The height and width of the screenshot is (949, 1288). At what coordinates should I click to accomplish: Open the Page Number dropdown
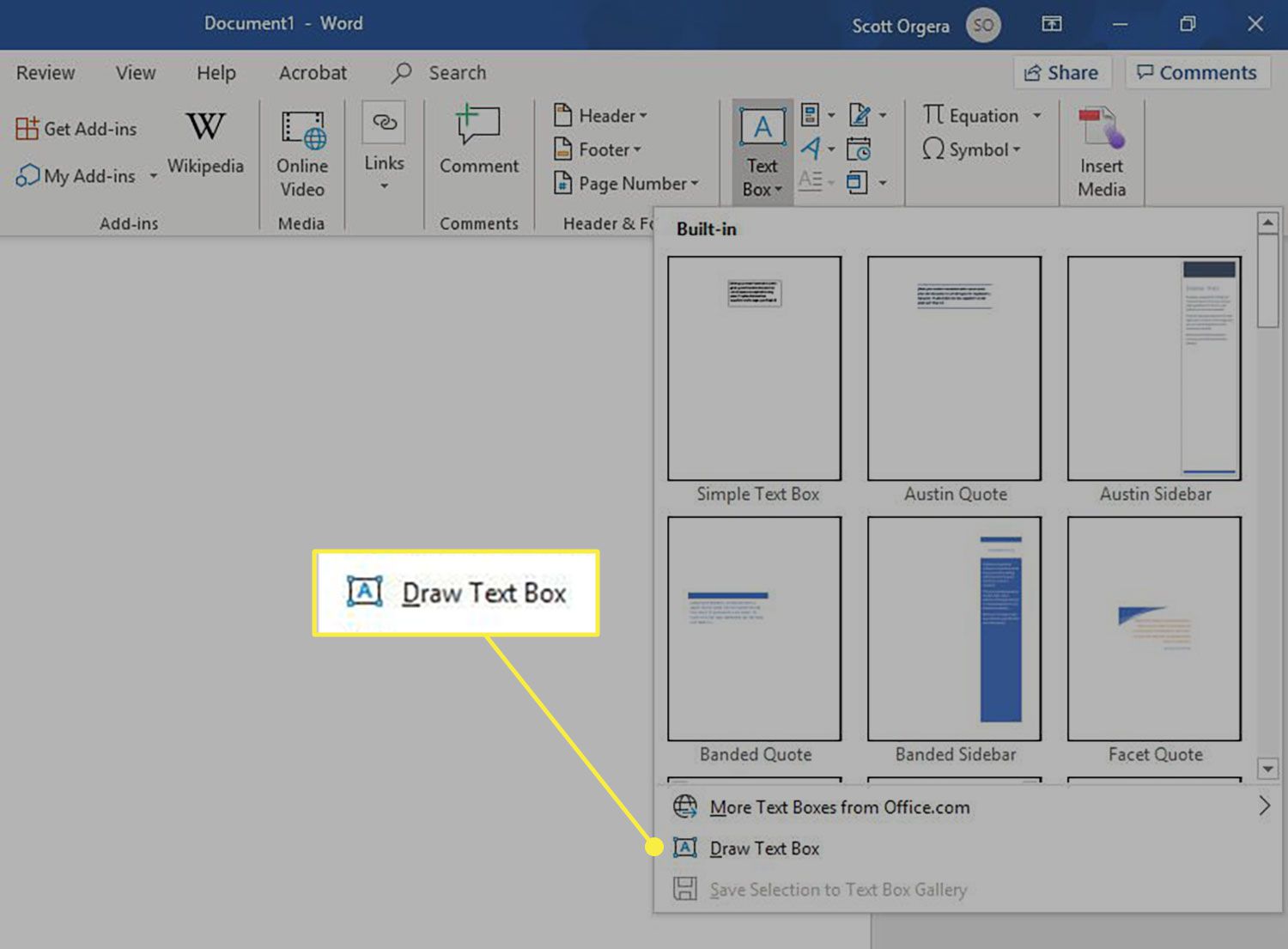626,183
